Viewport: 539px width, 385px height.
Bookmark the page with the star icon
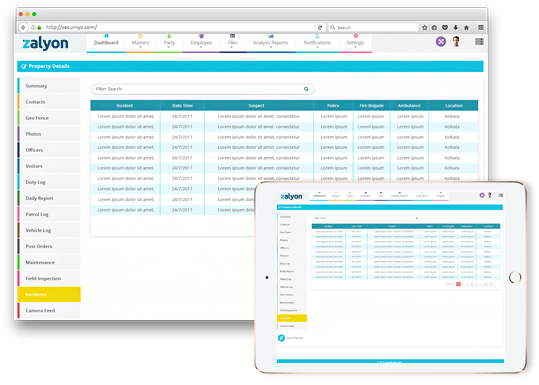click(425, 28)
